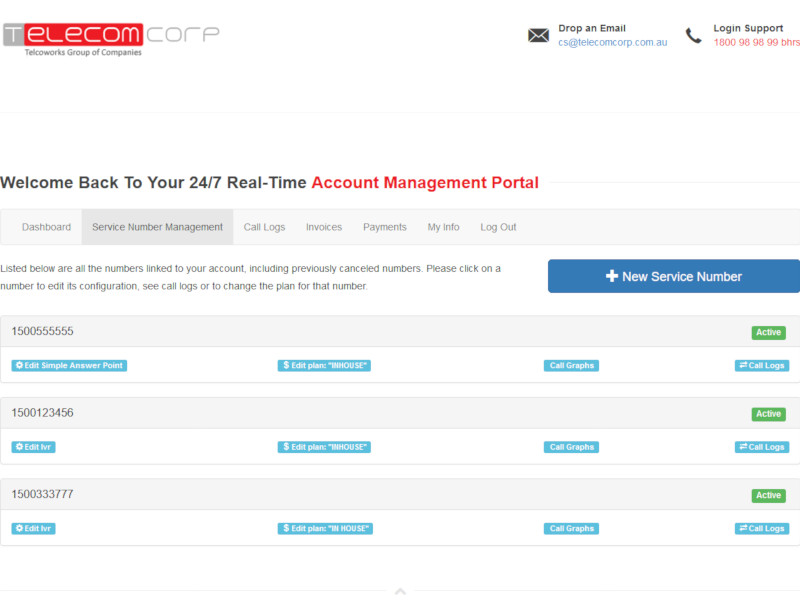Open the Call Logs tab
Viewport: 800px width, 600px height.
click(x=264, y=227)
